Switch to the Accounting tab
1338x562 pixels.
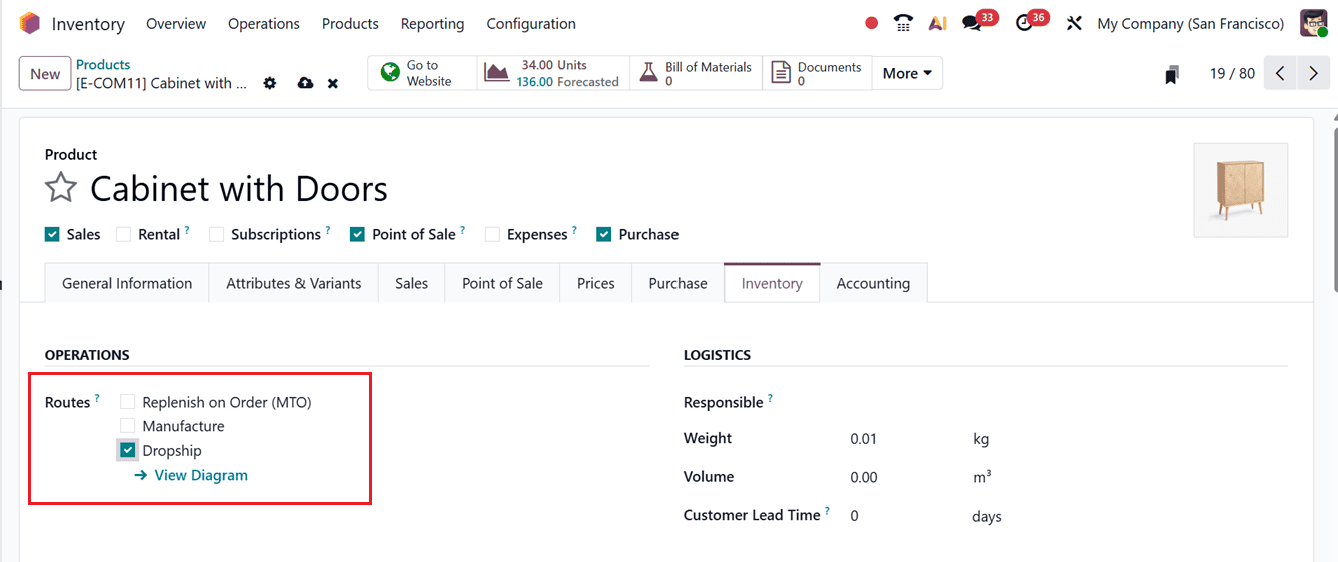tap(873, 283)
